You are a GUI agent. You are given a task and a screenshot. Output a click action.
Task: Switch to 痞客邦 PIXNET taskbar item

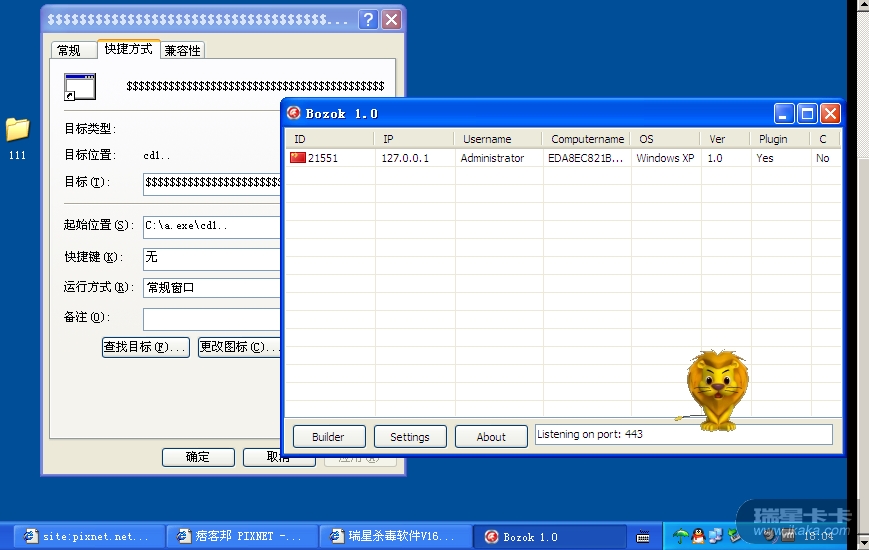click(243, 536)
